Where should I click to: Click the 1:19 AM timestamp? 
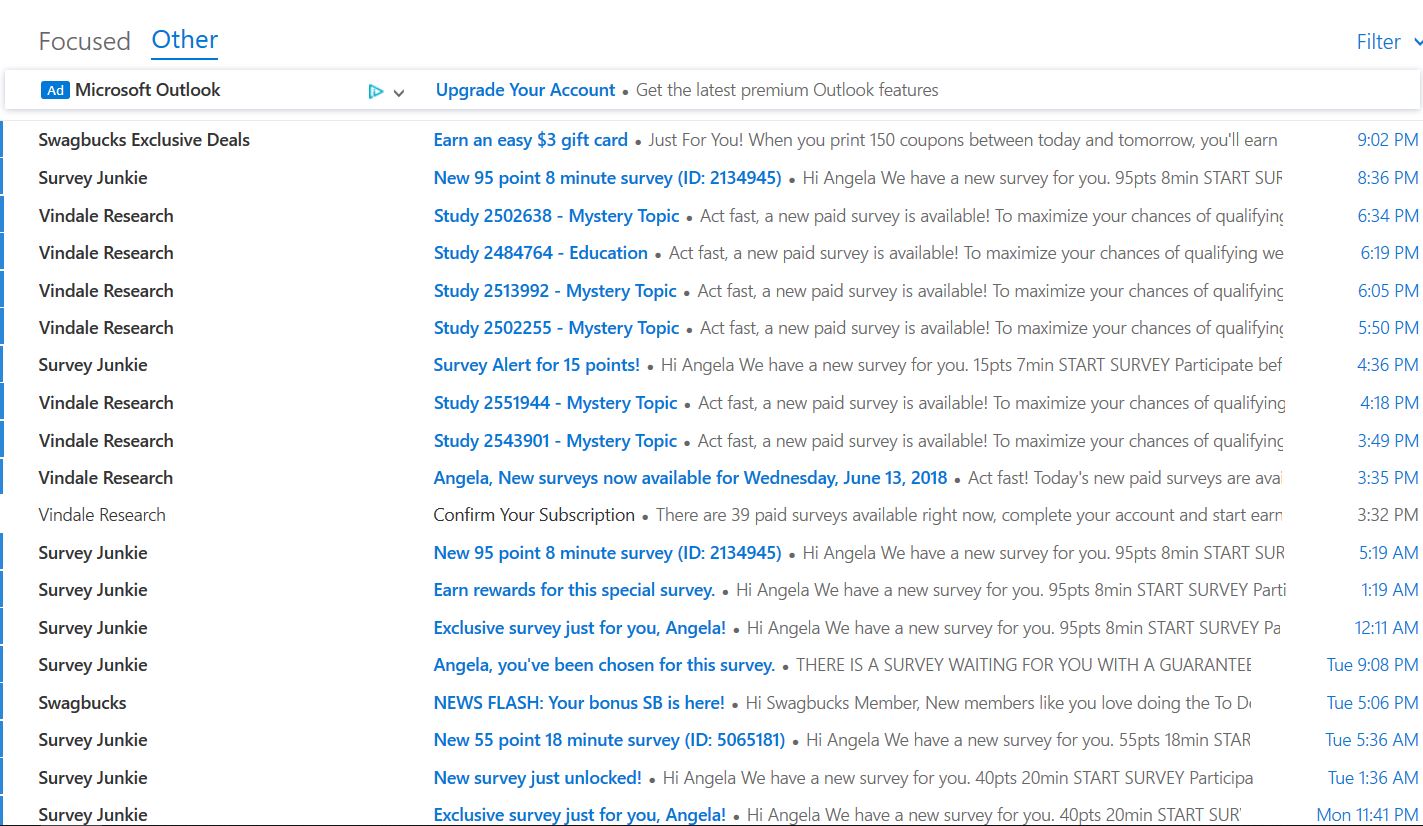click(1389, 590)
